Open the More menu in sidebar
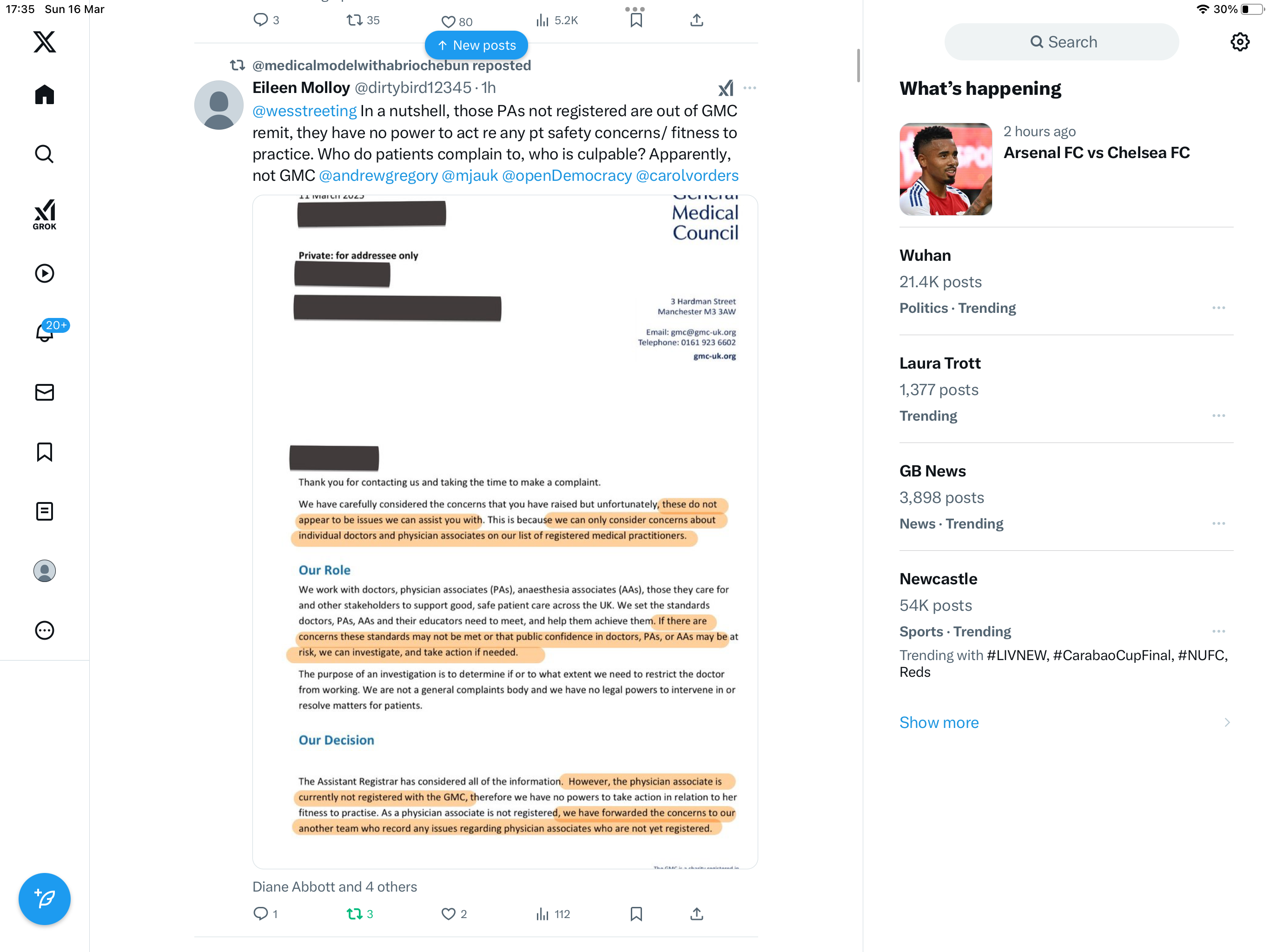The height and width of the screenshot is (952, 1270). 44,630
